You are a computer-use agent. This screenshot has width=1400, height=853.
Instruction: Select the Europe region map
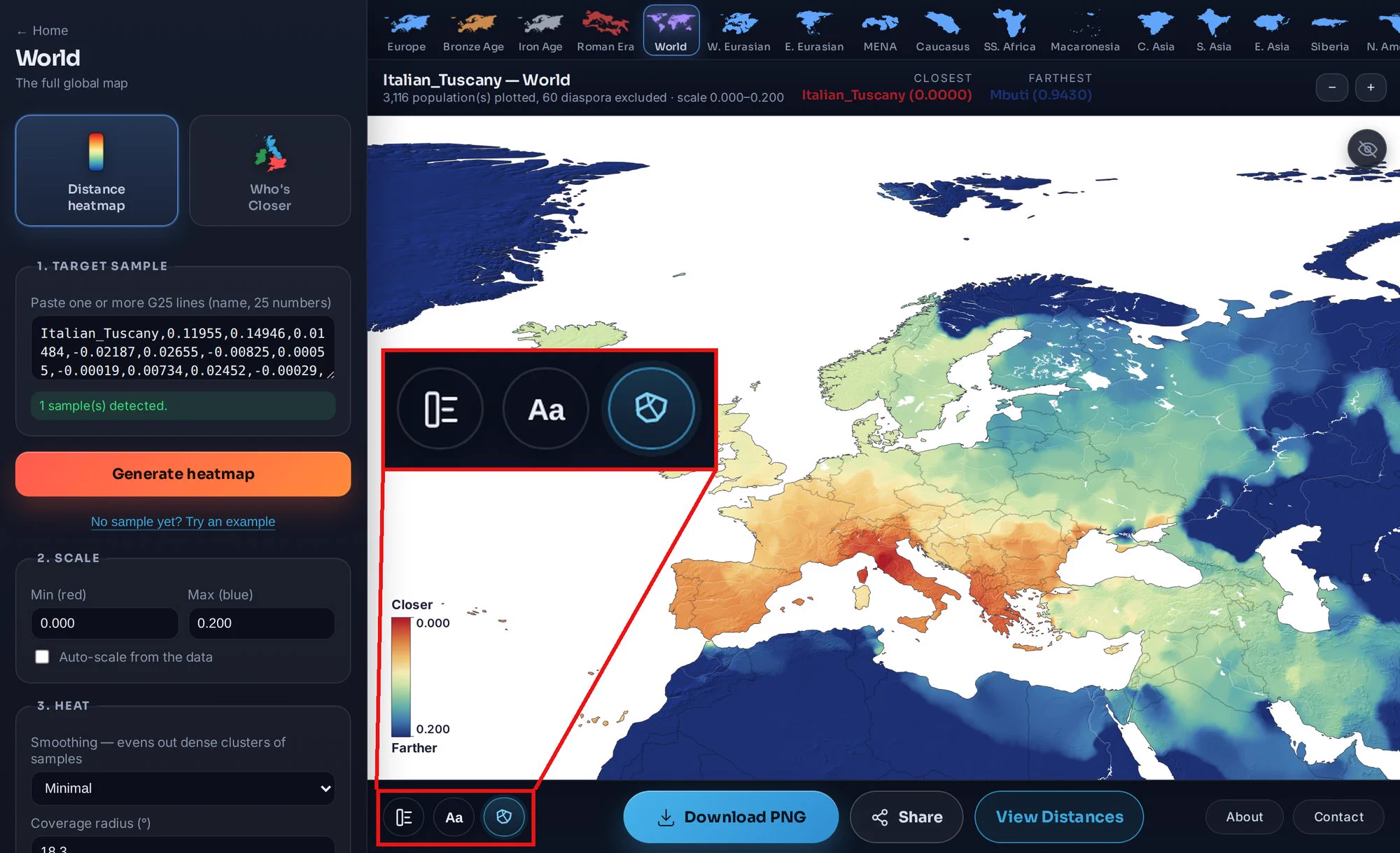click(x=407, y=31)
